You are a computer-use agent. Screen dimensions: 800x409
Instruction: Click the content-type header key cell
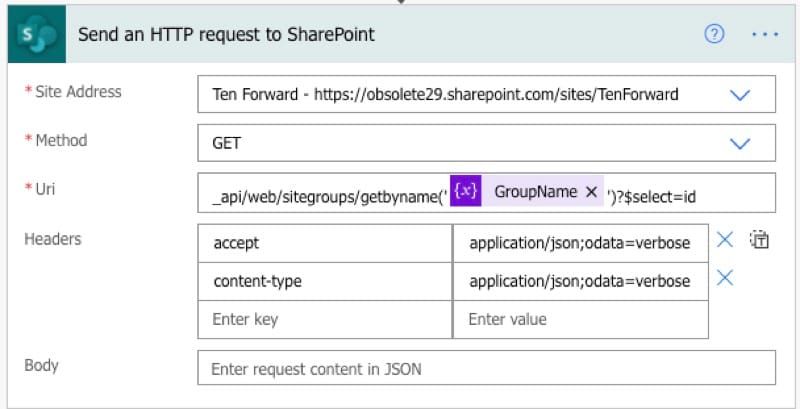(x=325, y=282)
